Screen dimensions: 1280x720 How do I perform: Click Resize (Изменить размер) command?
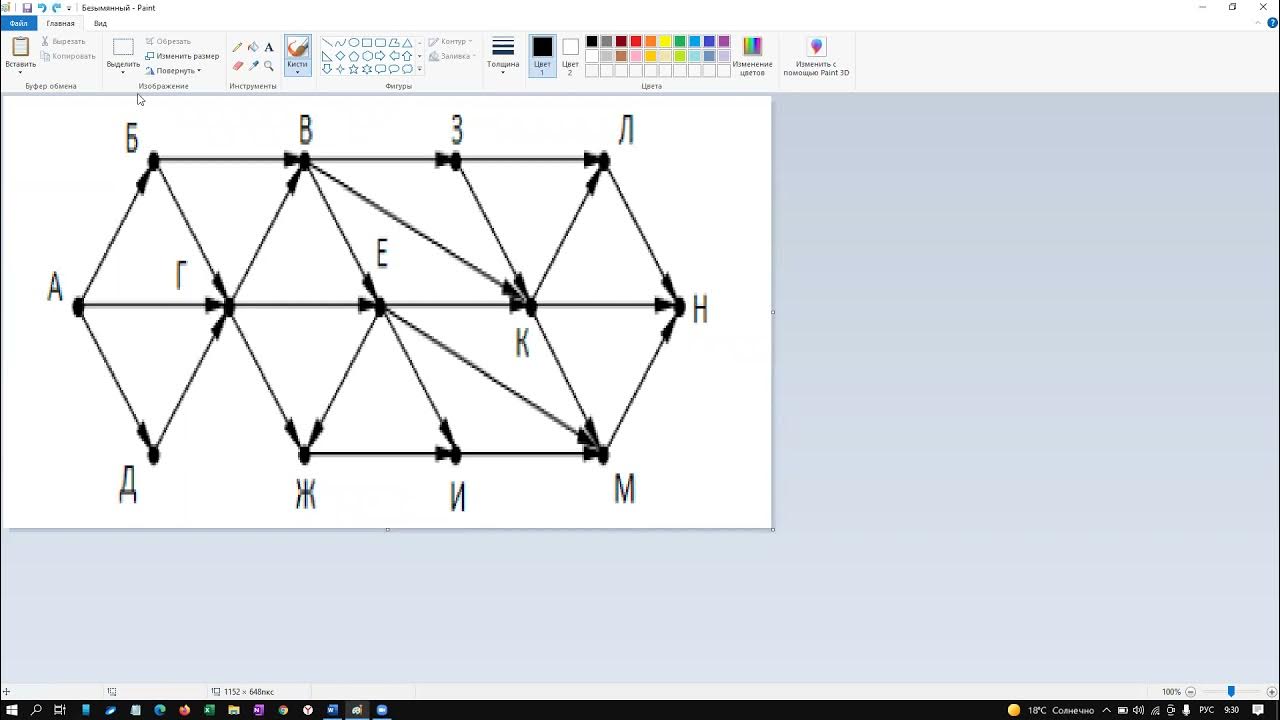182,56
